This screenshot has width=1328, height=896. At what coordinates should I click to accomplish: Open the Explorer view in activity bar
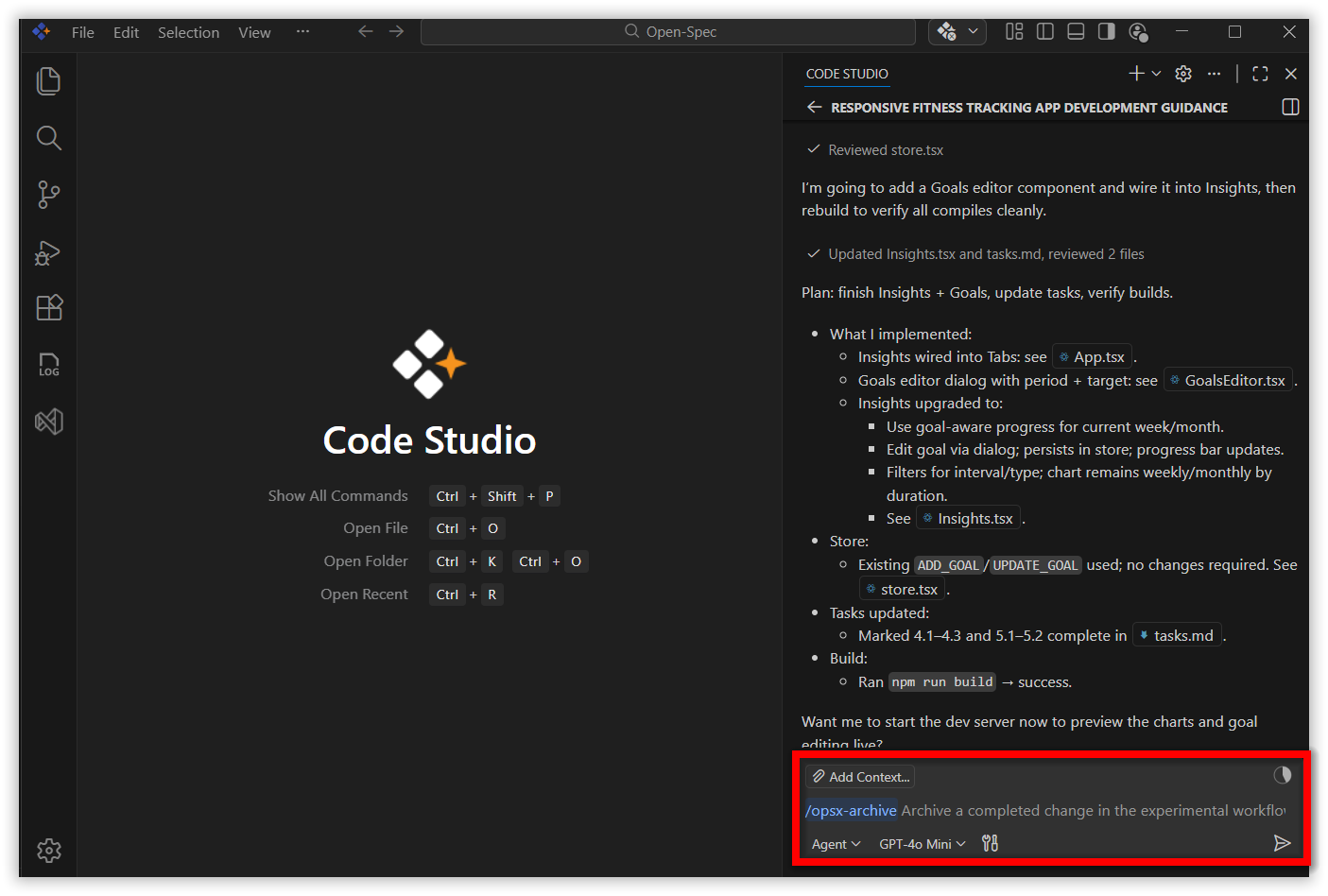pyautogui.click(x=48, y=81)
